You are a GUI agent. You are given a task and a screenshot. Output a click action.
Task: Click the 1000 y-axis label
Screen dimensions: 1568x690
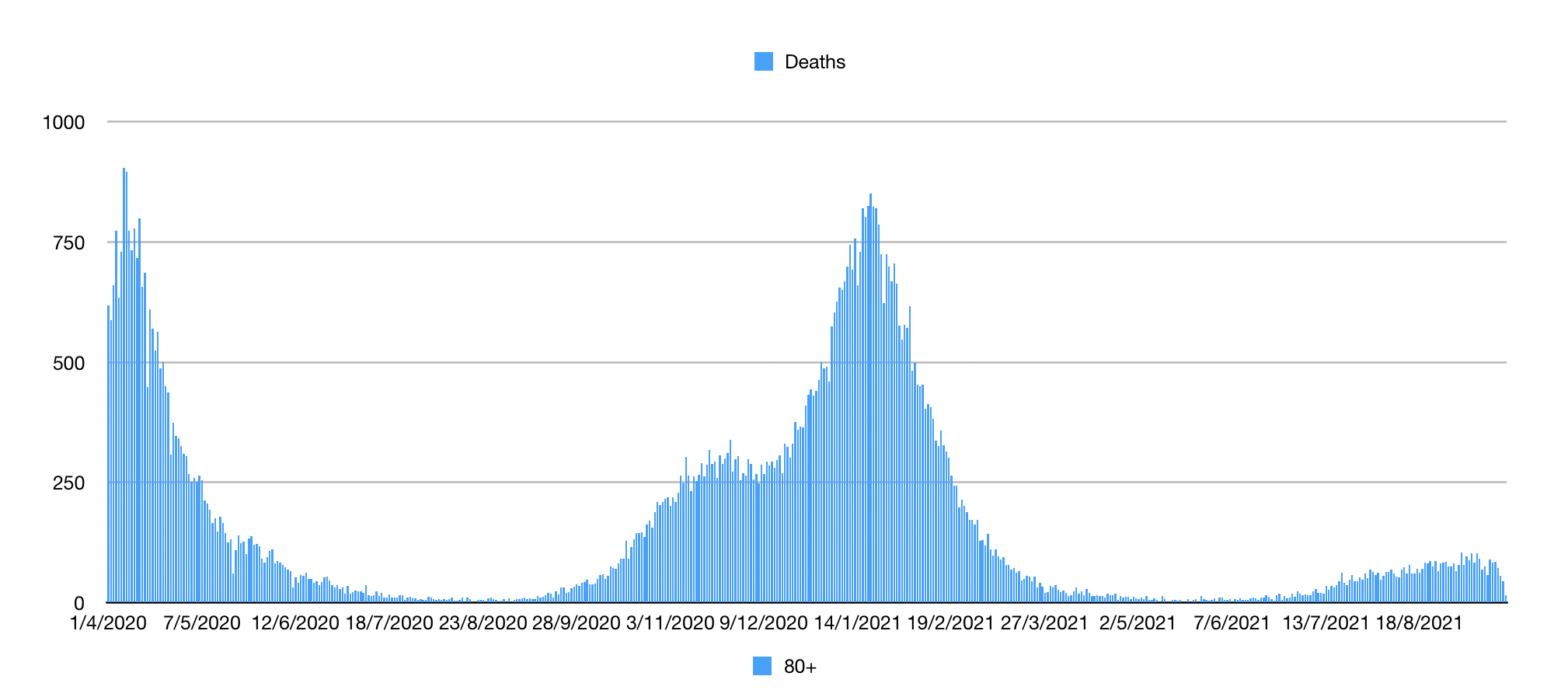pyautogui.click(x=64, y=122)
